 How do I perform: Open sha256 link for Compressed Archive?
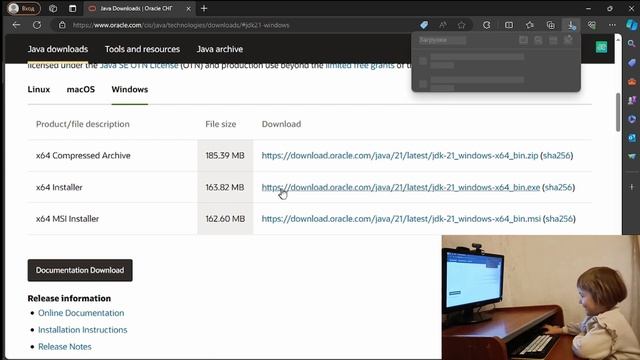(556, 156)
